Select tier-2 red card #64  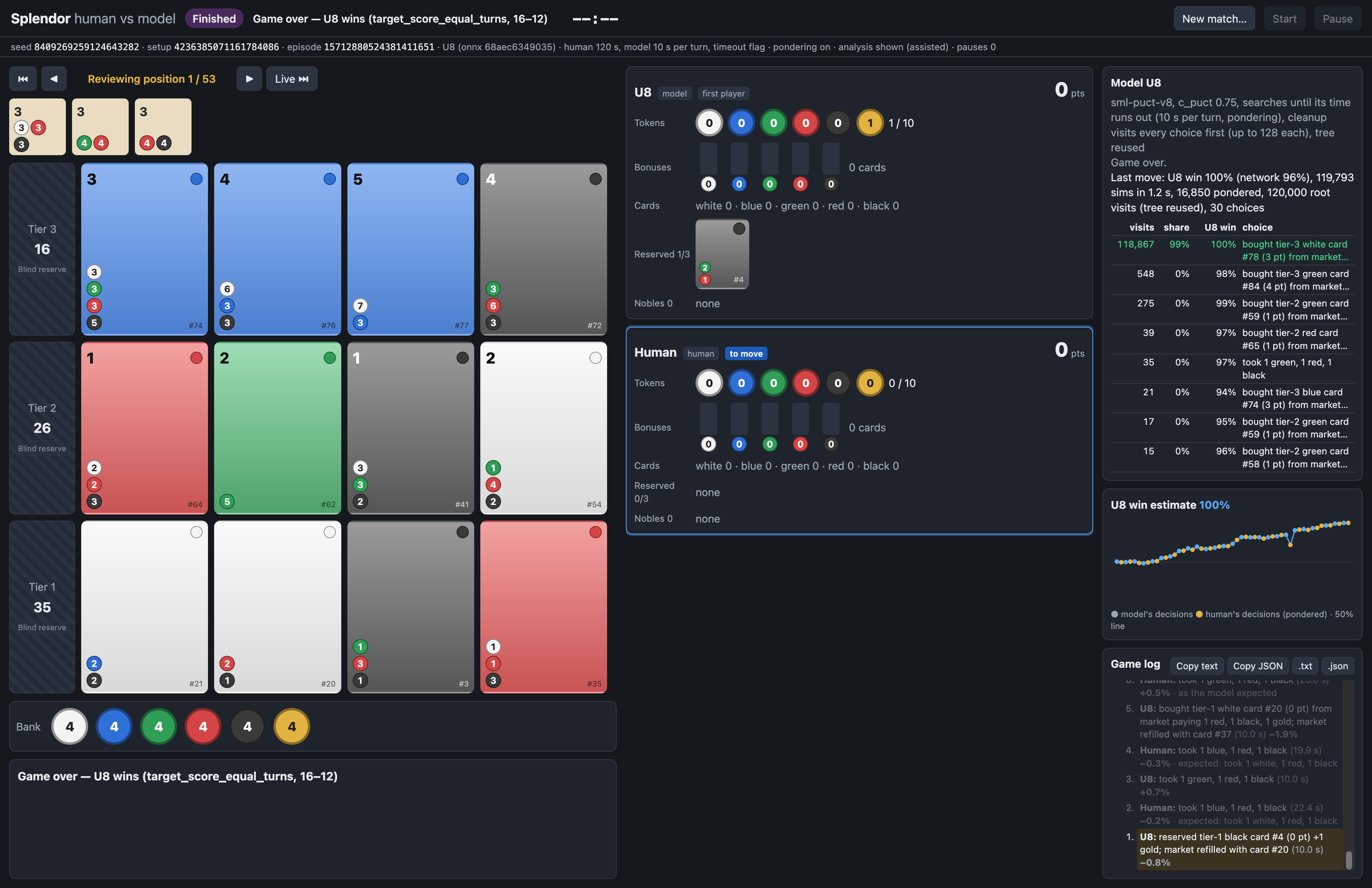(145, 428)
